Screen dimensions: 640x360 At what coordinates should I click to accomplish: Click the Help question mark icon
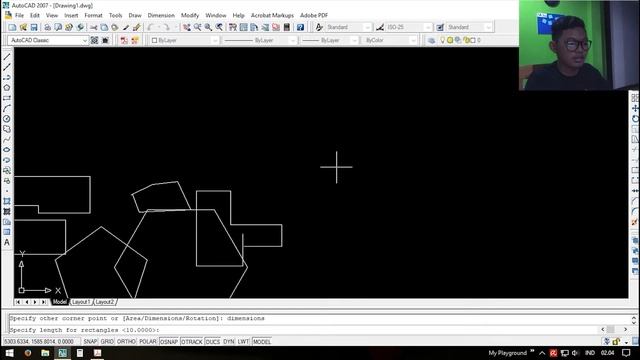point(300,27)
